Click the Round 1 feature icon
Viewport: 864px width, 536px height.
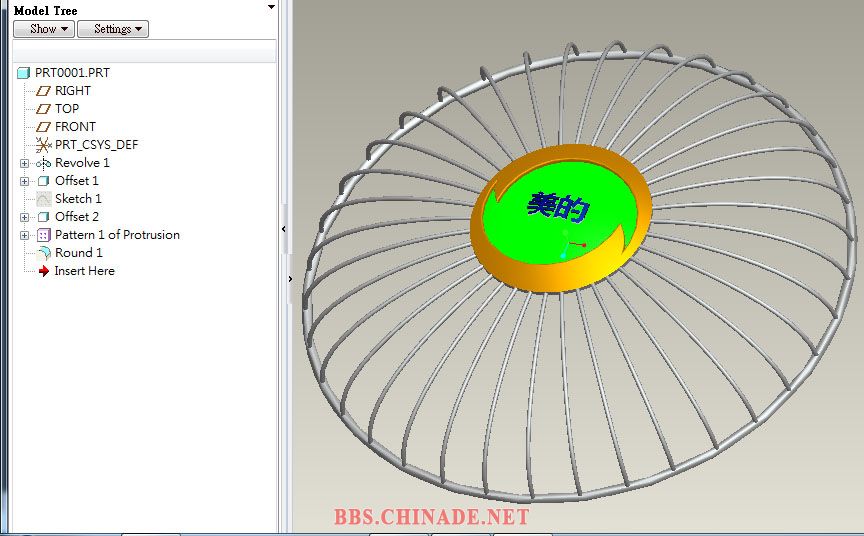pos(44,253)
